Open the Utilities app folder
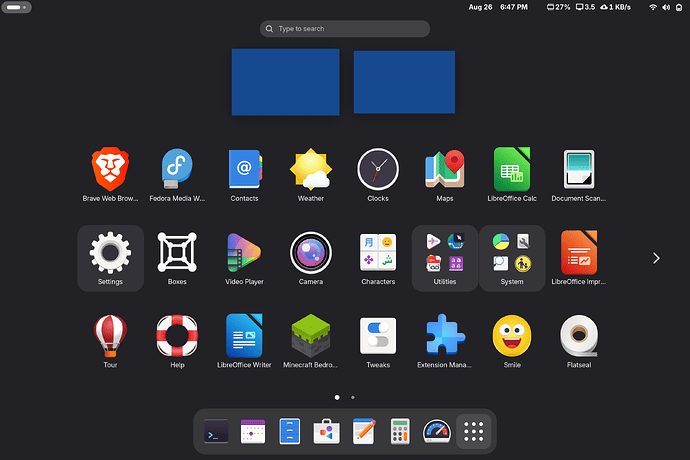Image resolution: width=690 pixels, height=460 pixels. [x=445, y=258]
